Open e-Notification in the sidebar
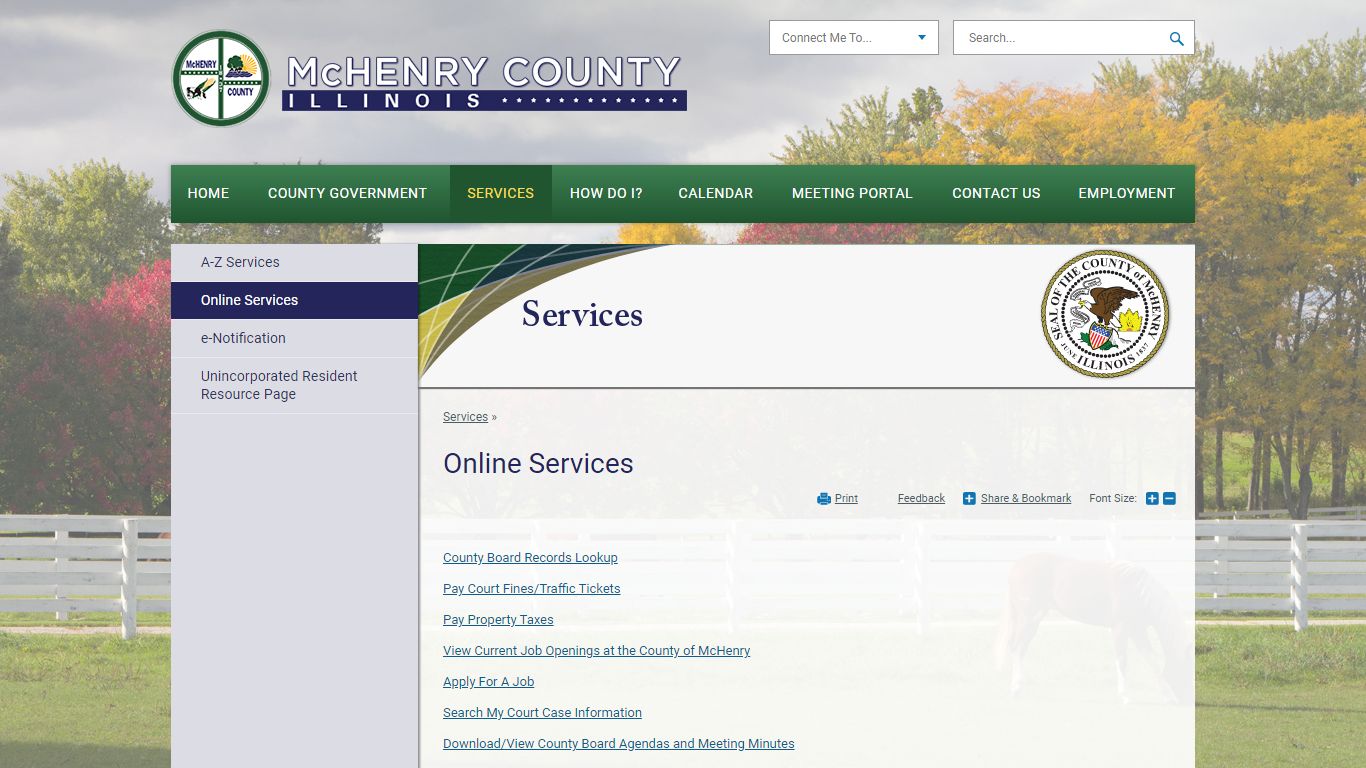 294,338
